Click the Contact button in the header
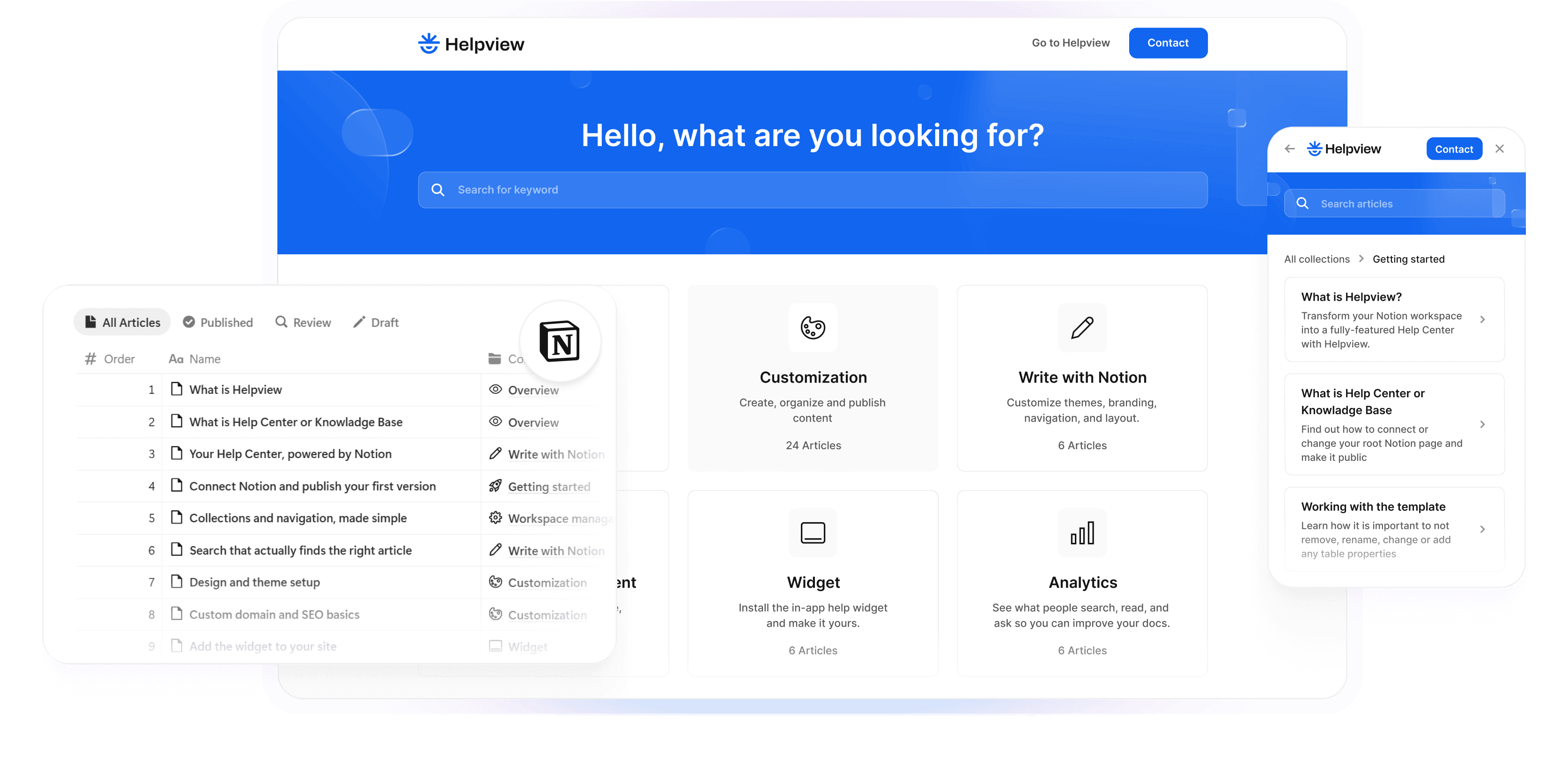This screenshot has width=1568, height=777. (x=1168, y=43)
